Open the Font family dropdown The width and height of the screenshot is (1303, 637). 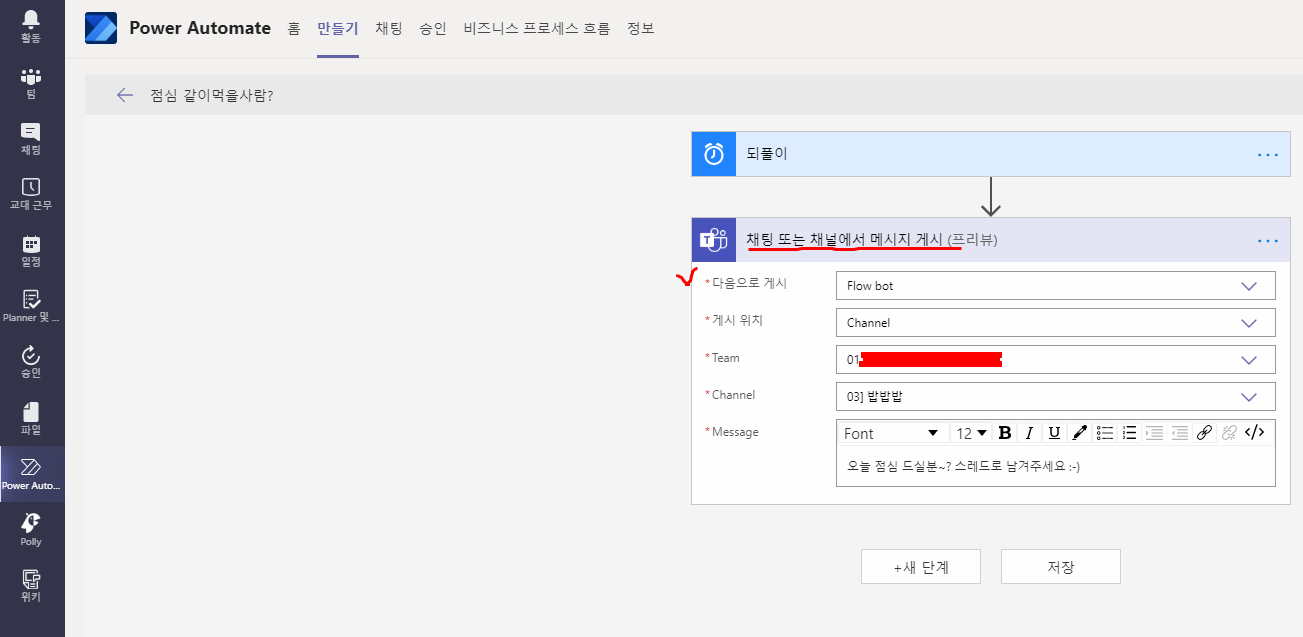pos(892,433)
